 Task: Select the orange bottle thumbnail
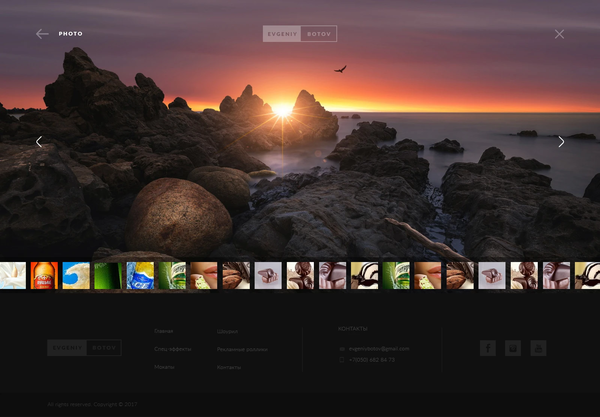point(44,276)
